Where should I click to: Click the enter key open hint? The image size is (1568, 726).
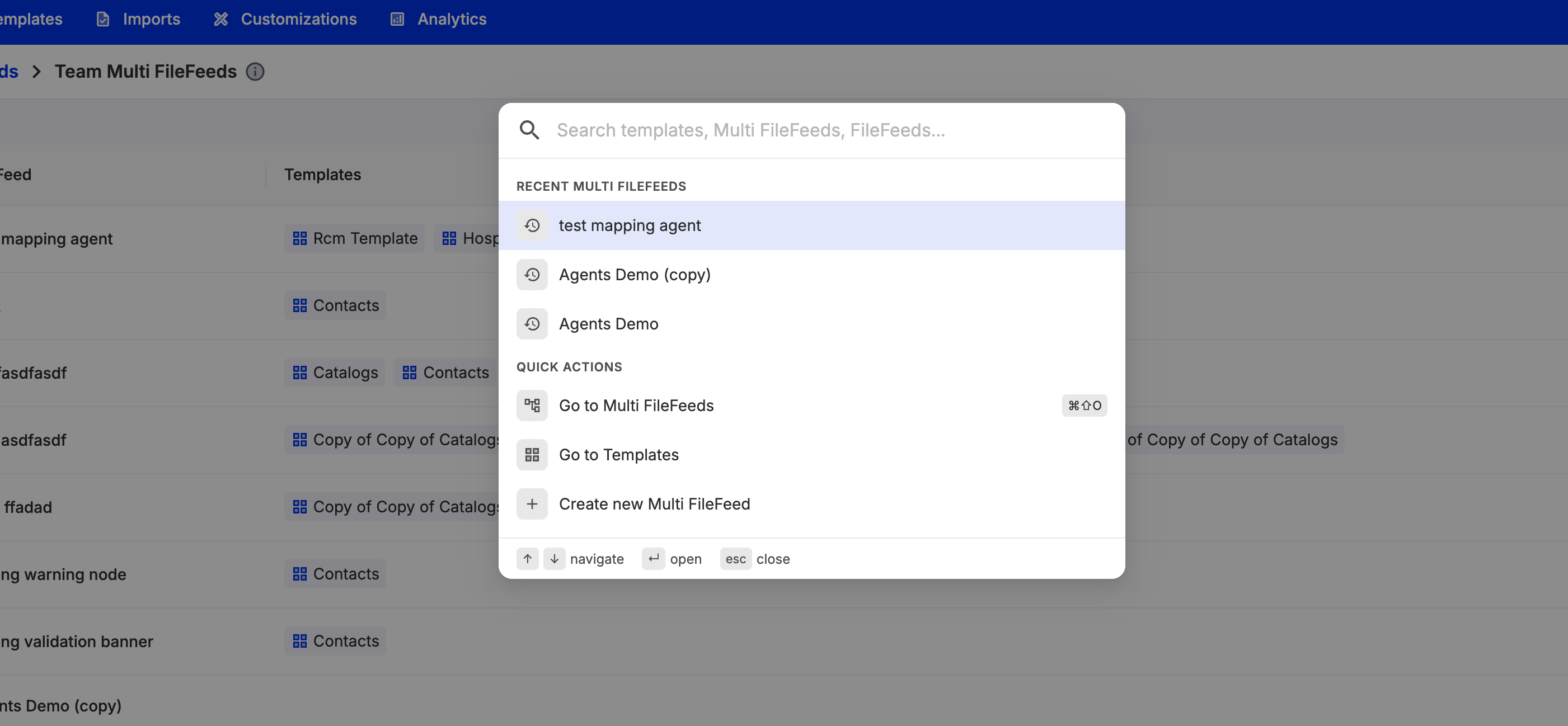point(653,559)
